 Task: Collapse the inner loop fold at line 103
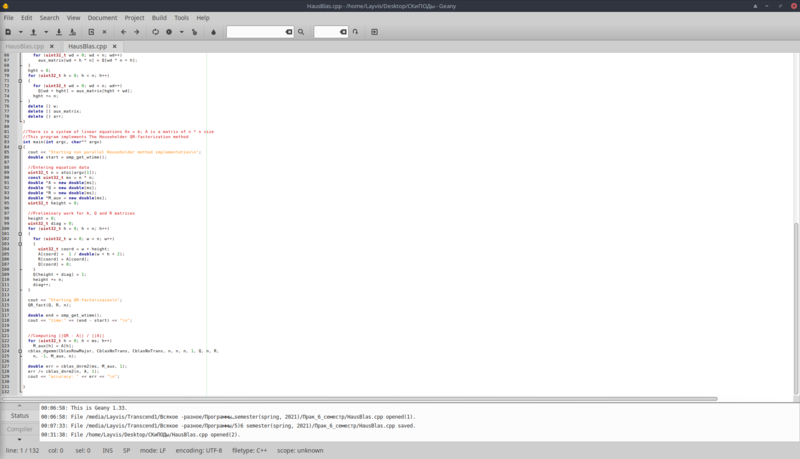(20, 244)
